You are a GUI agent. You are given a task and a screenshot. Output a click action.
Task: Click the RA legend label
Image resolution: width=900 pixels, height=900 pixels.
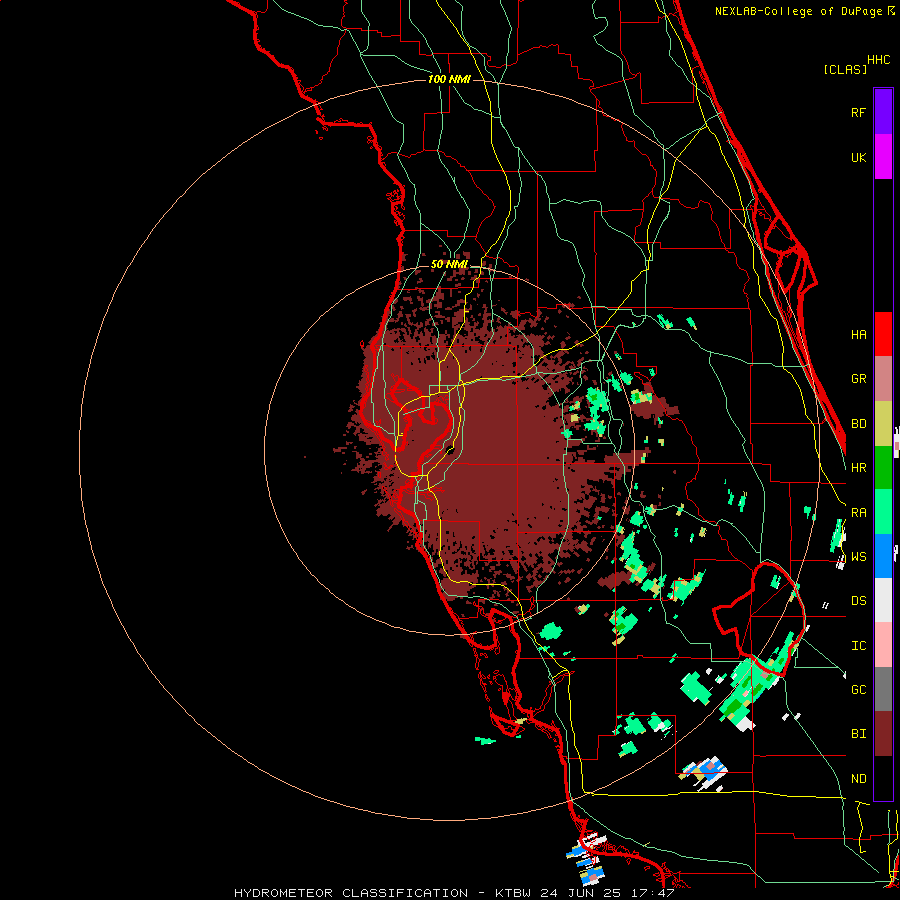pos(858,512)
